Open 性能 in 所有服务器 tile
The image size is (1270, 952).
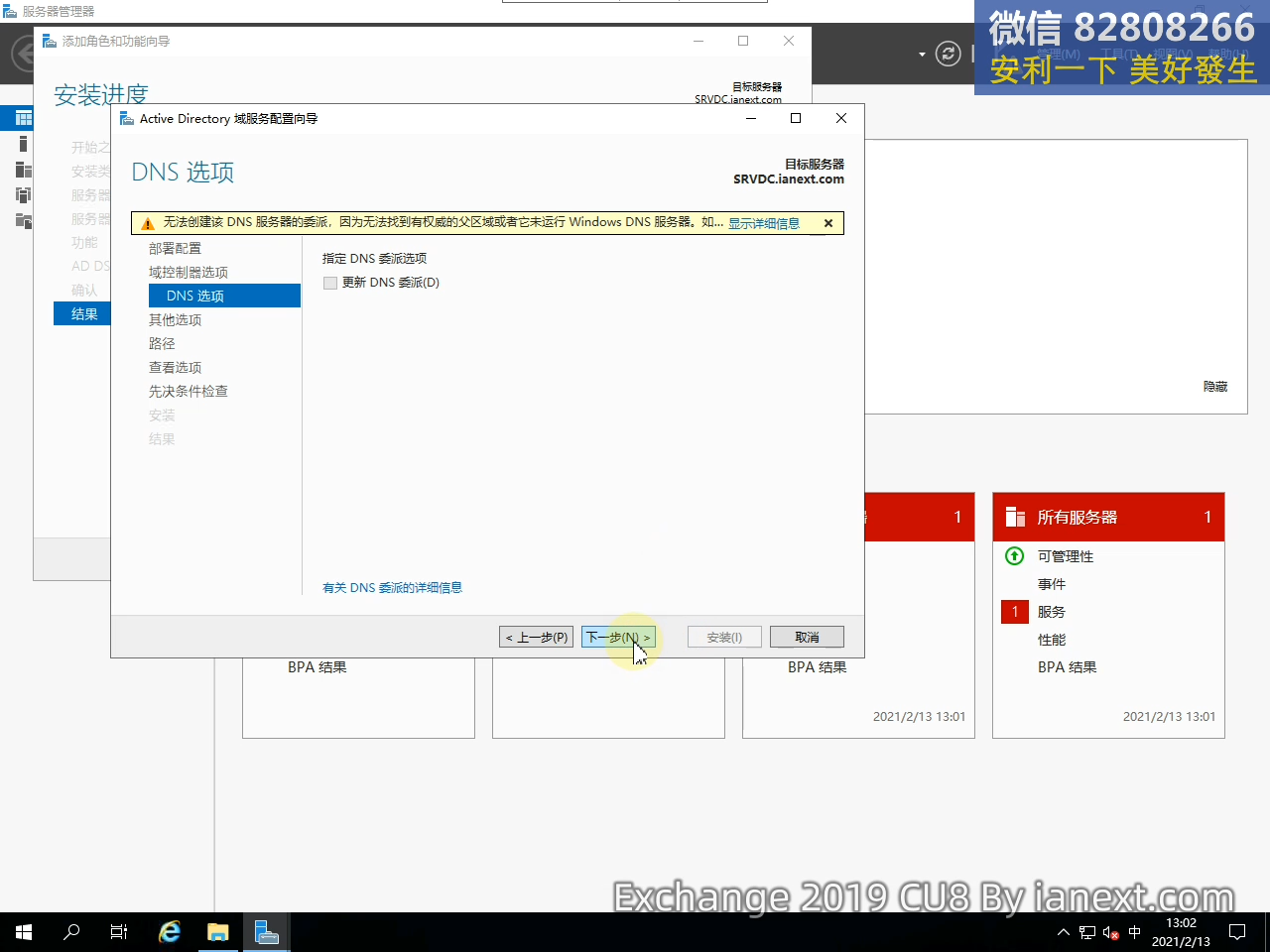coord(1052,640)
